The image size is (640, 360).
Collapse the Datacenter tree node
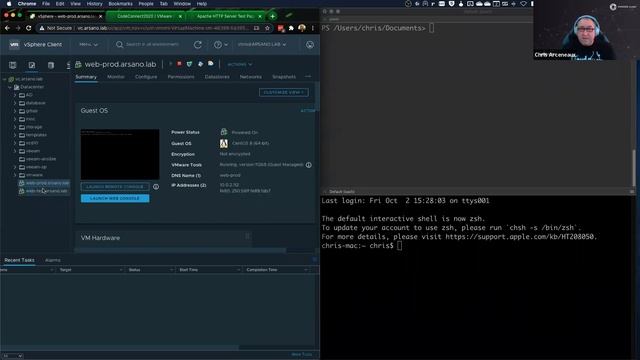[x=10, y=87]
